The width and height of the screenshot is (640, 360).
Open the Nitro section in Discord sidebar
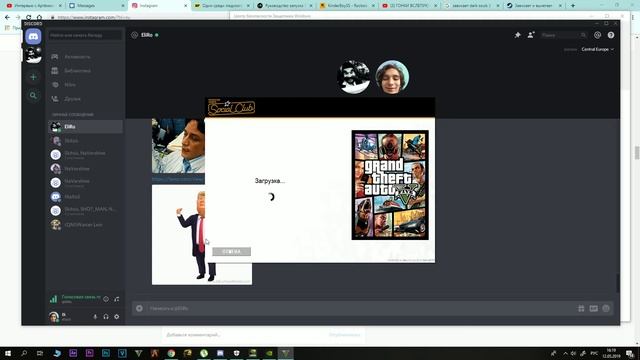[x=85, y=85]
